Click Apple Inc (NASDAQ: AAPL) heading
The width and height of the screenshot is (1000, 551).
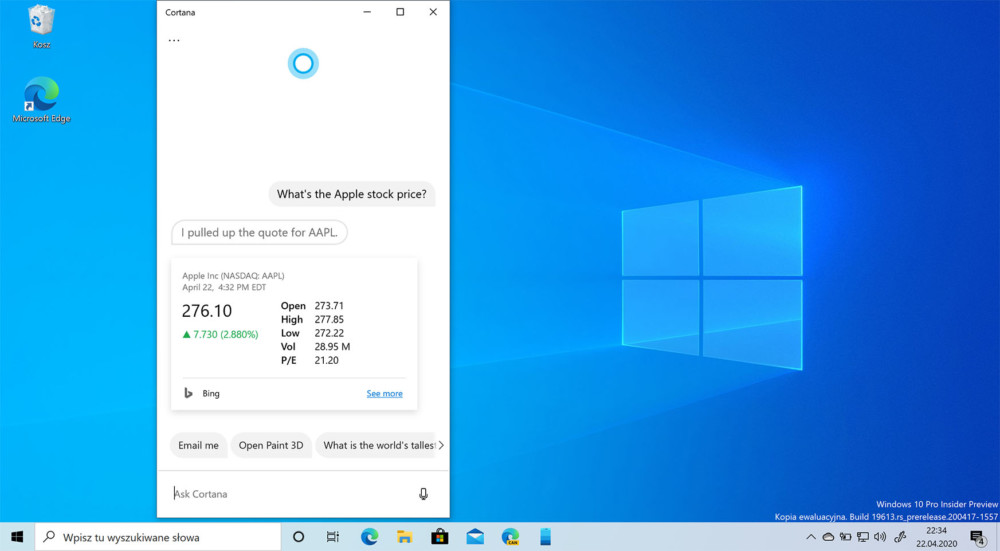coord(233,276)
